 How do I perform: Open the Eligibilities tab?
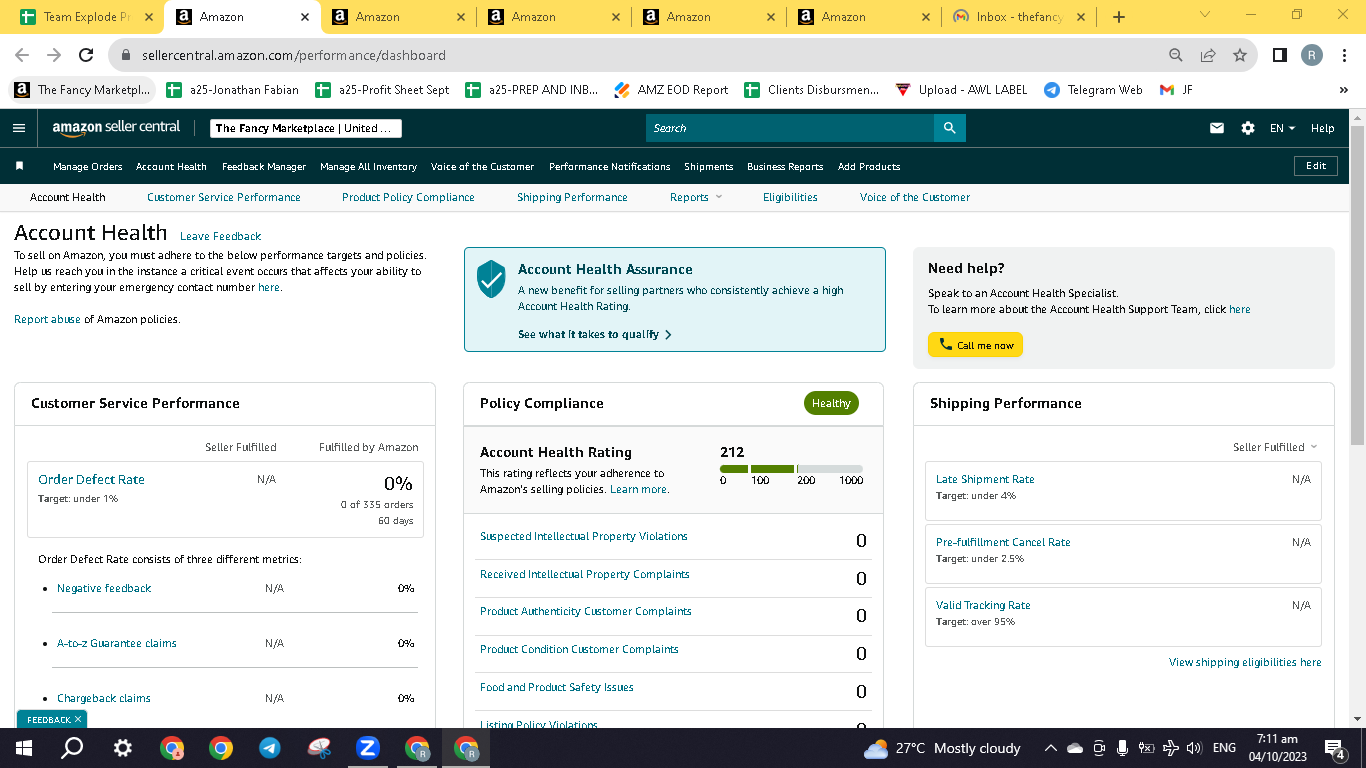click(790, 197)
